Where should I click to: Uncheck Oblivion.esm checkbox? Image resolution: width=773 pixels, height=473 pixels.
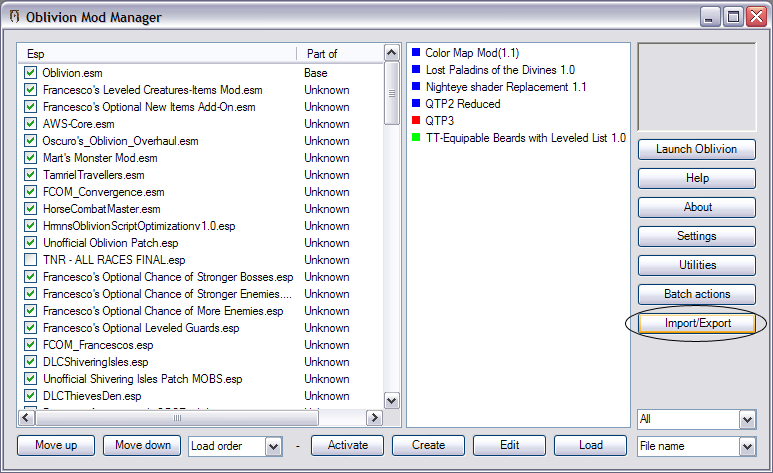pos(31,73)
